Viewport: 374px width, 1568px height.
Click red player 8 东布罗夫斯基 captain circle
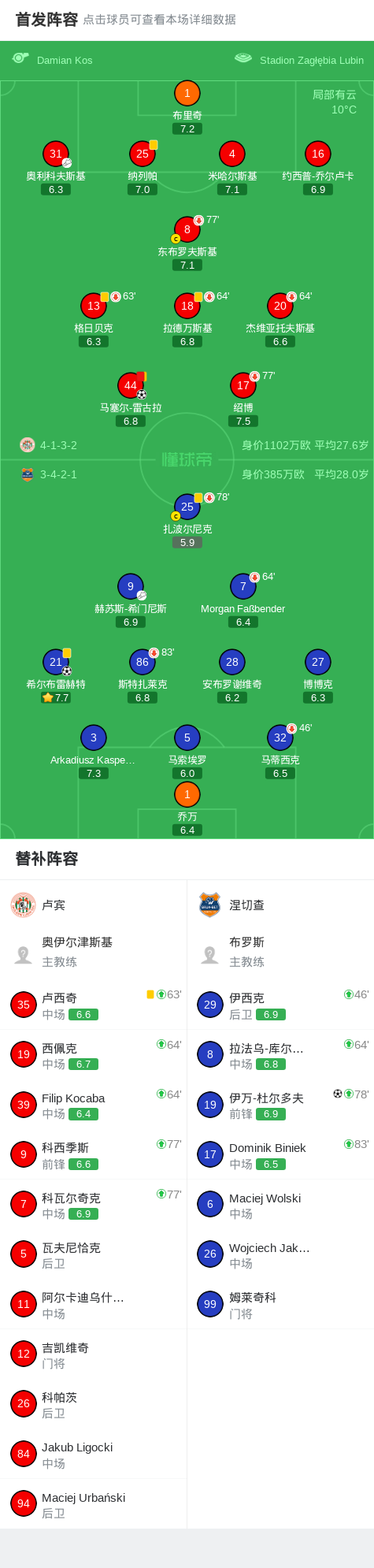(x=187, y=229)
